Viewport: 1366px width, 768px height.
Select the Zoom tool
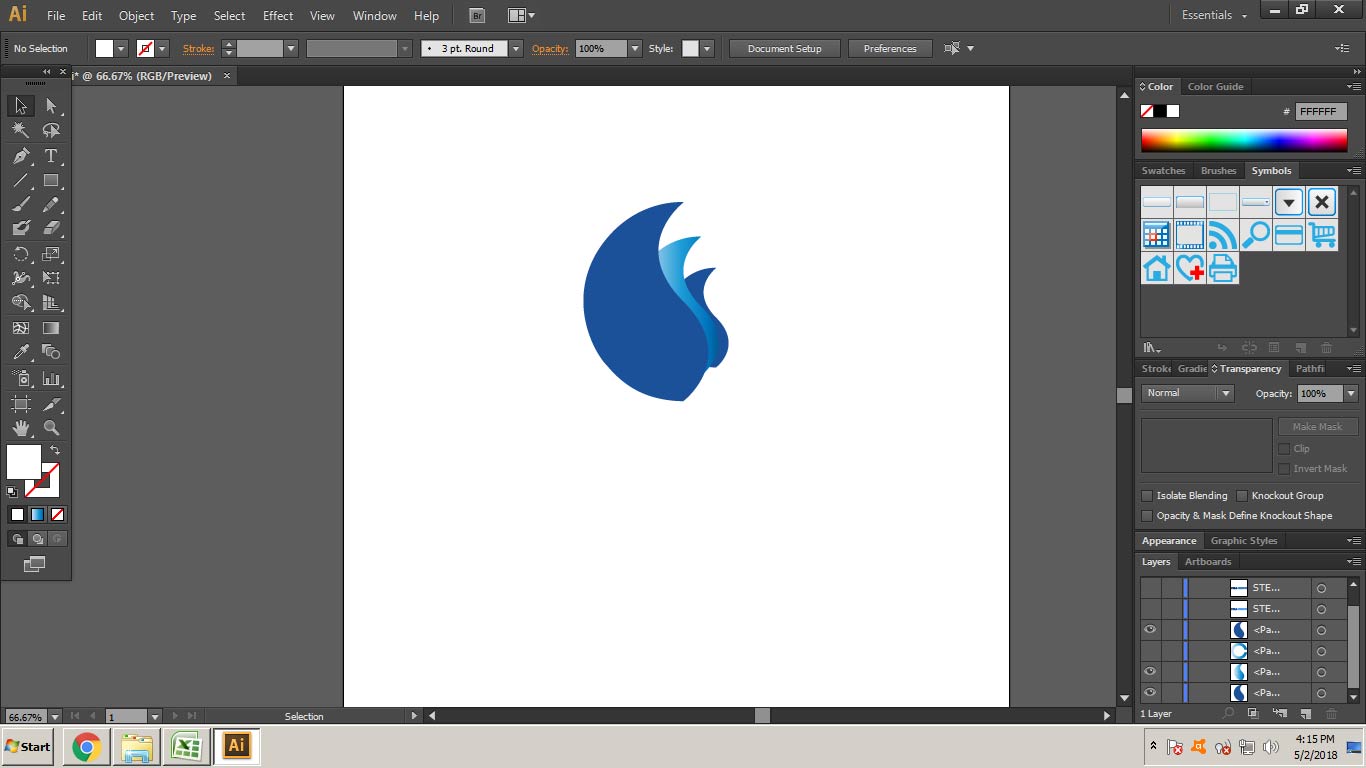(51, 428)
